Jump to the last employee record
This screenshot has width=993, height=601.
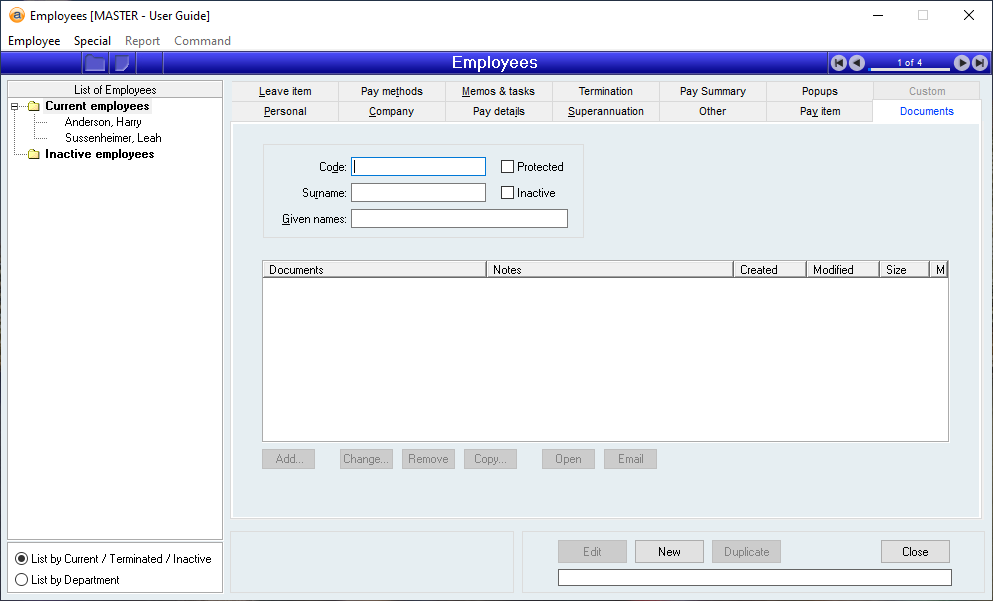979,63
